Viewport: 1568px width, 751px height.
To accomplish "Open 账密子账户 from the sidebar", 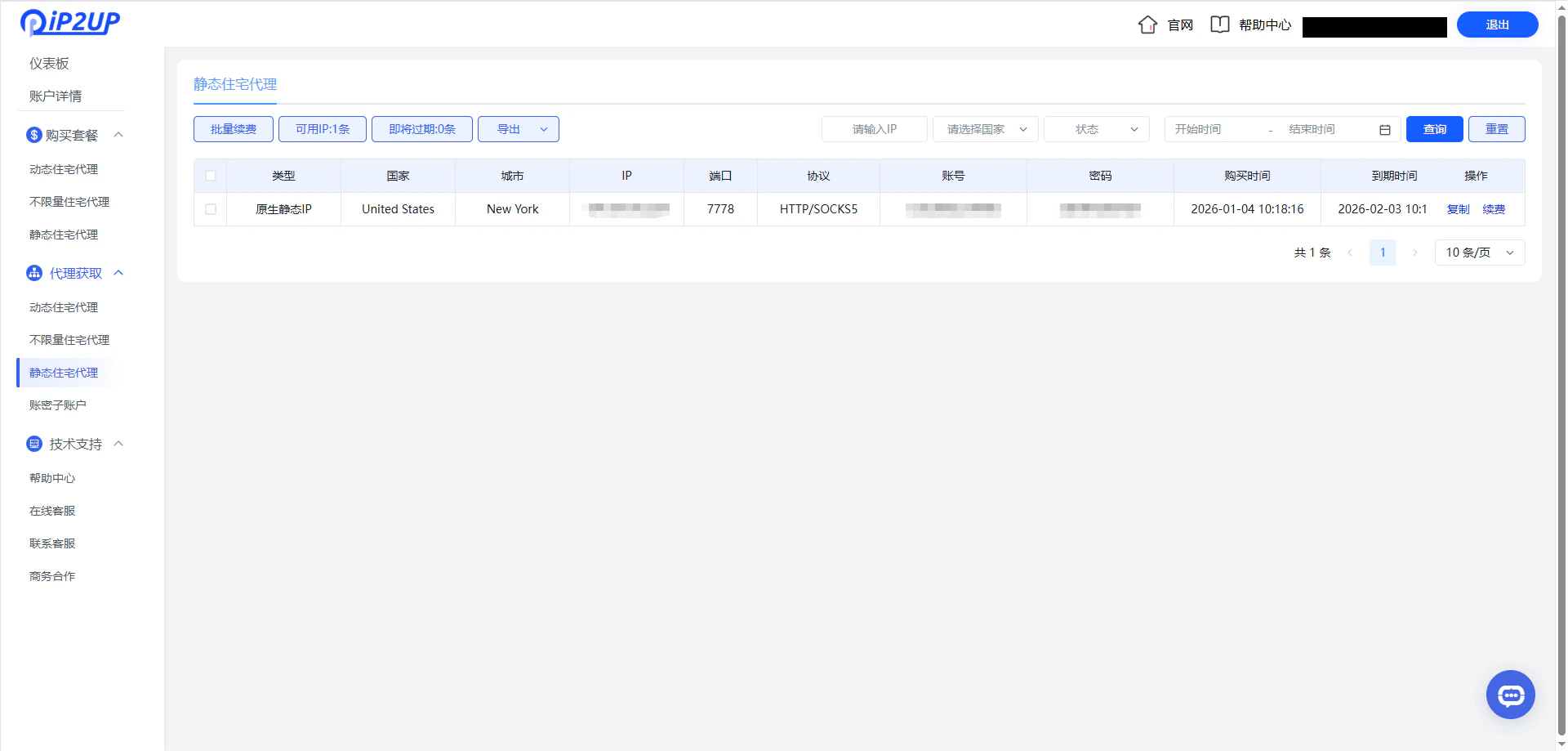I will [57, 404].
